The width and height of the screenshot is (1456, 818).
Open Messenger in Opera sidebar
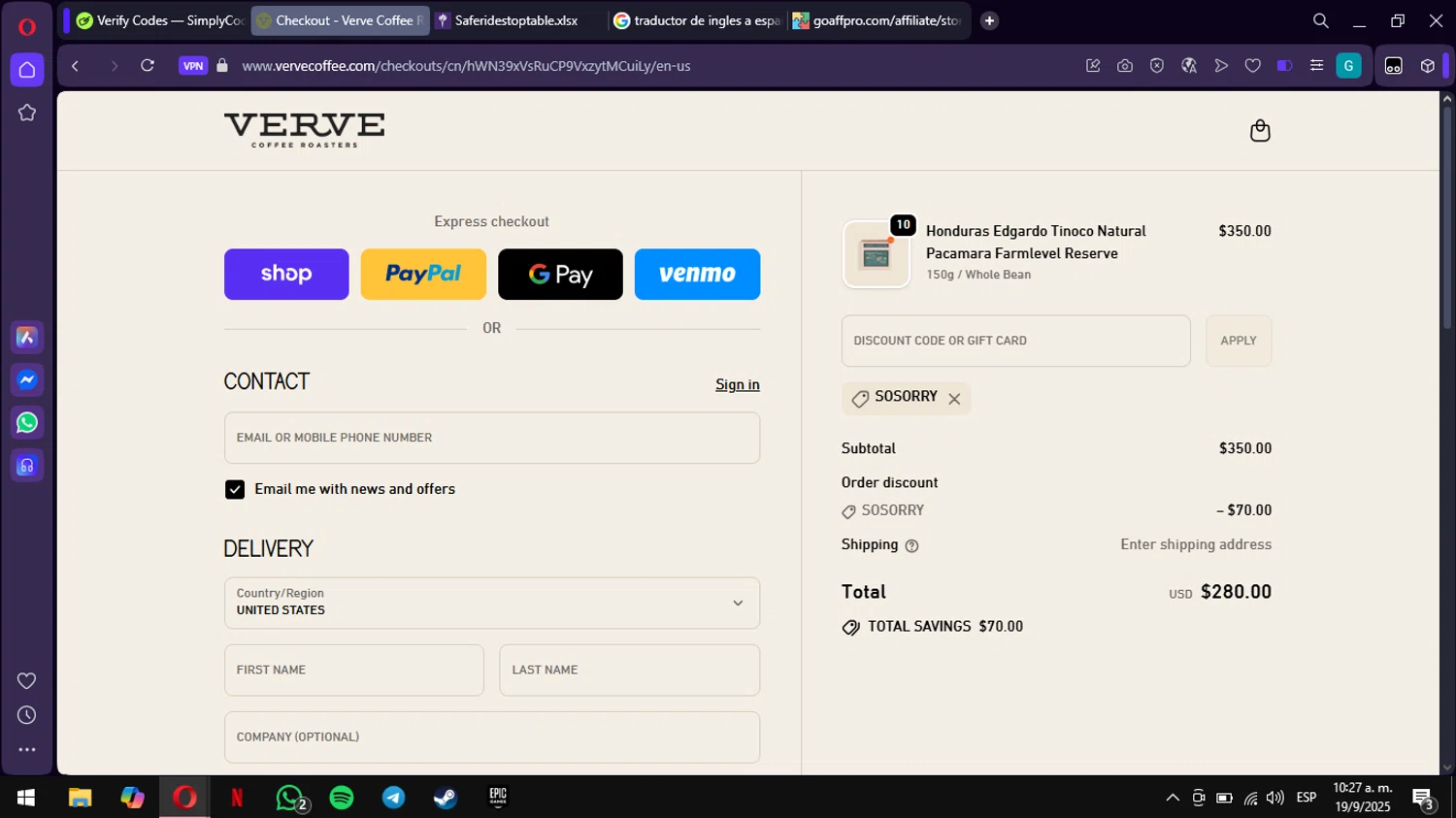tap(27, 380)
